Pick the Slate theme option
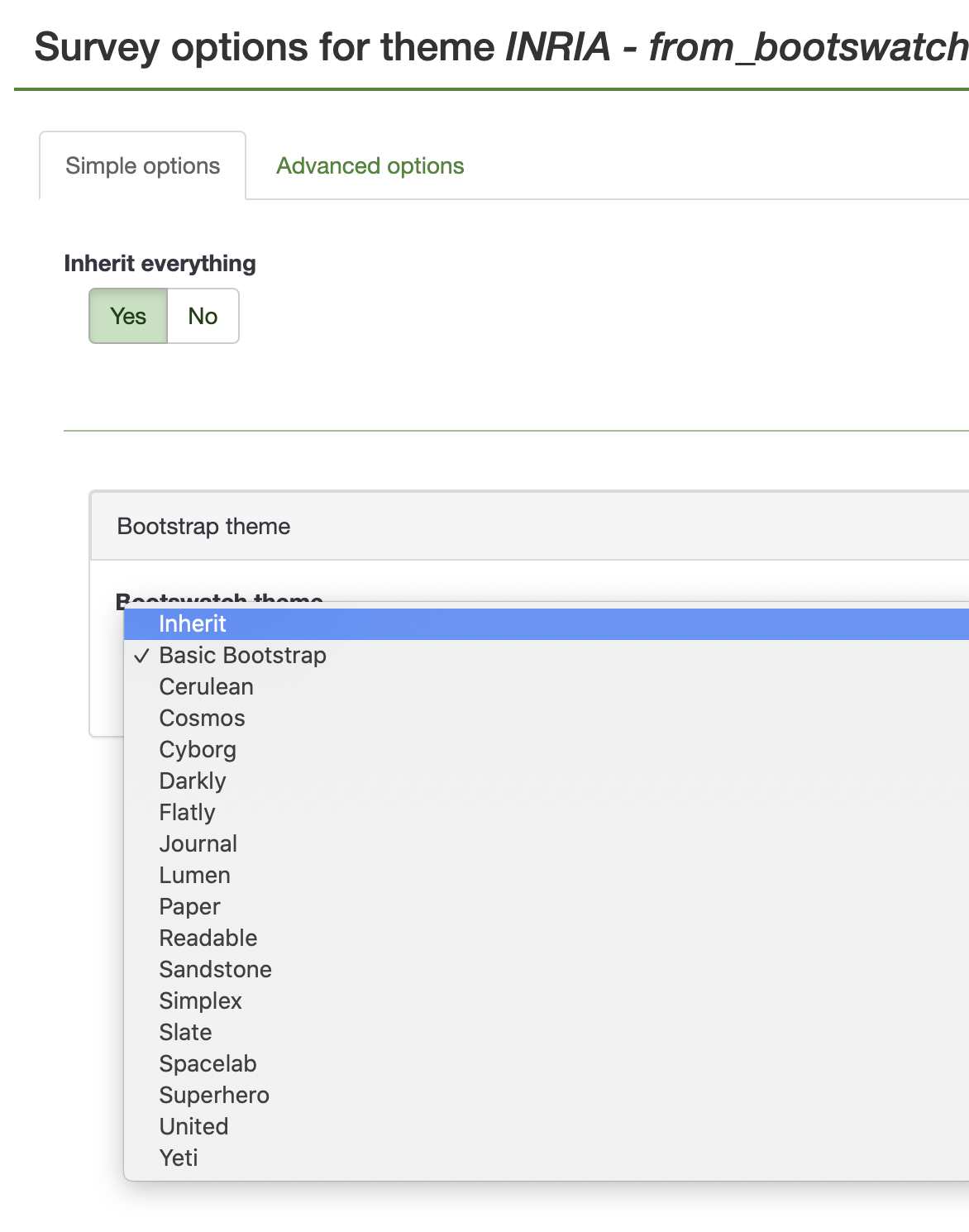Viewport: 969px width, 1232px height. (185, 1033)
